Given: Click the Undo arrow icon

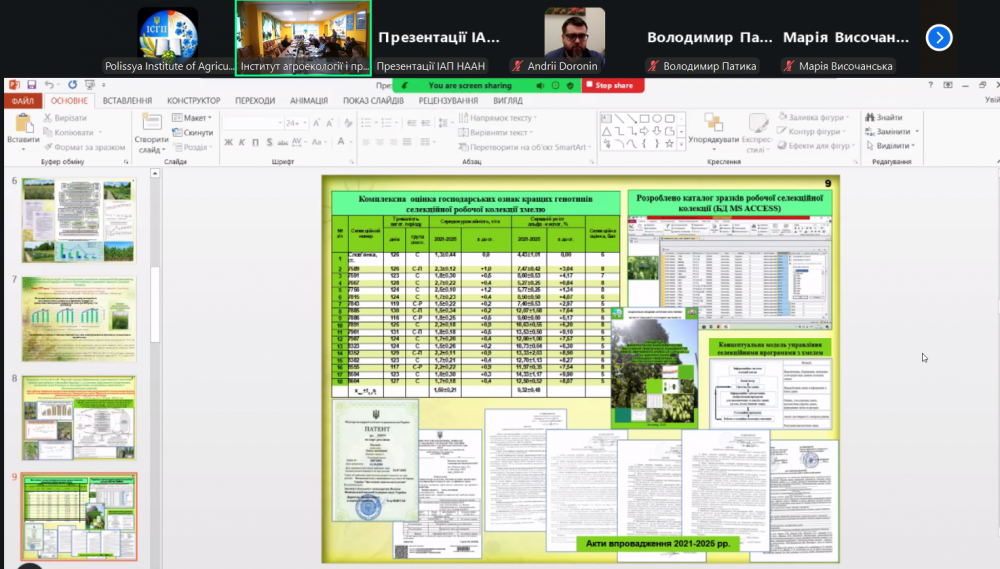Looking at the screenshot, I should pos(48,85).
